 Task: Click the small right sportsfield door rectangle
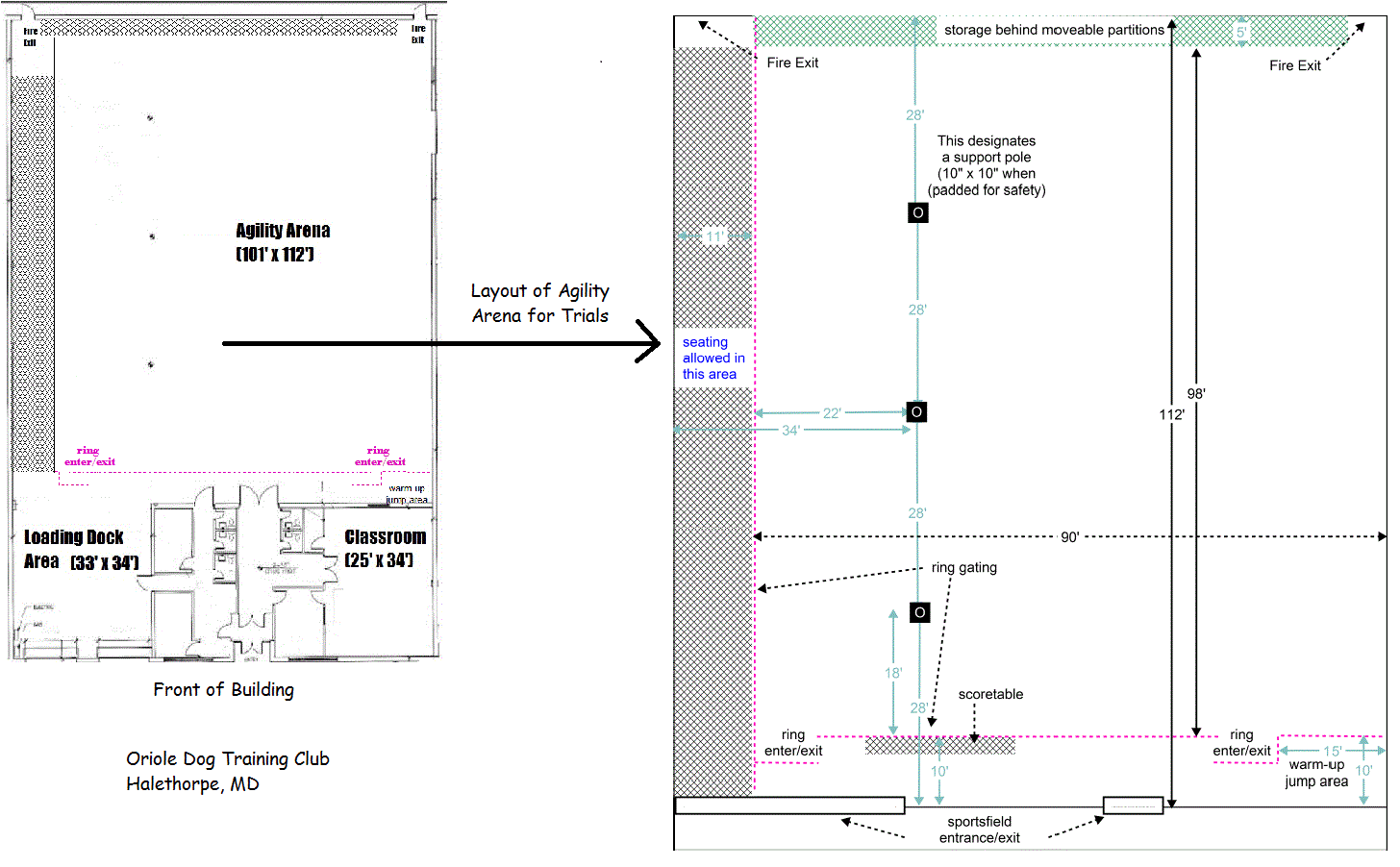click(1133, 805)
